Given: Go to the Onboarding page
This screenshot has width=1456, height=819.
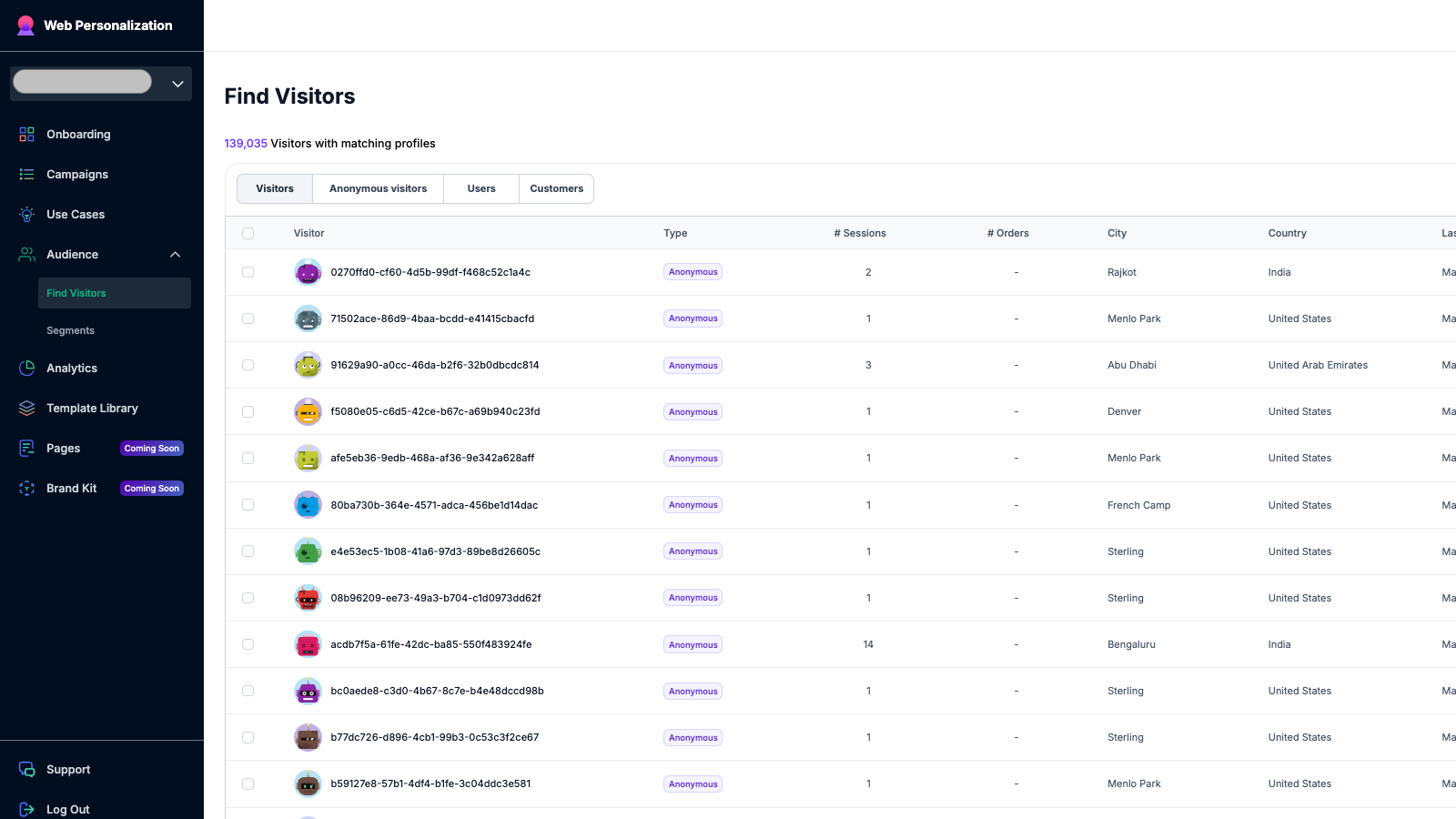Looking at the screenshot, I should [78, 135].
